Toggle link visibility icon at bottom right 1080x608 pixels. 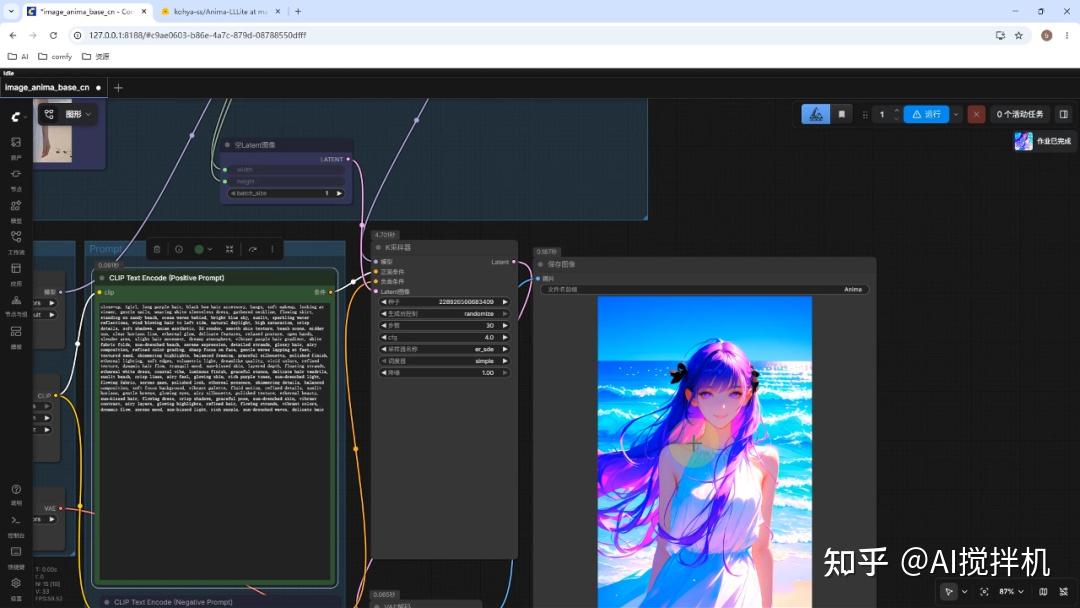coord(1063,591)
